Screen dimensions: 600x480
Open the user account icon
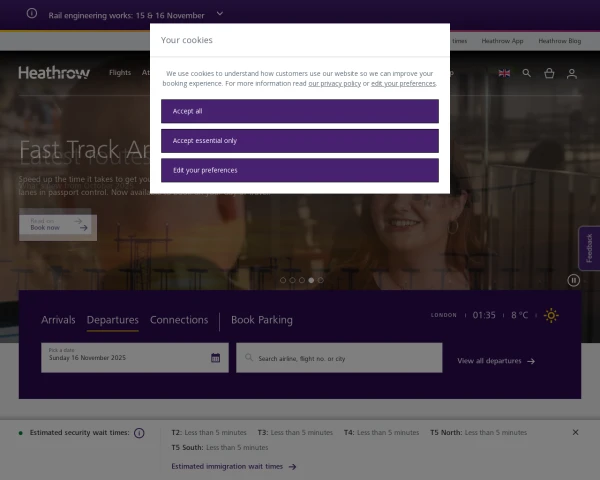(572, 73)
